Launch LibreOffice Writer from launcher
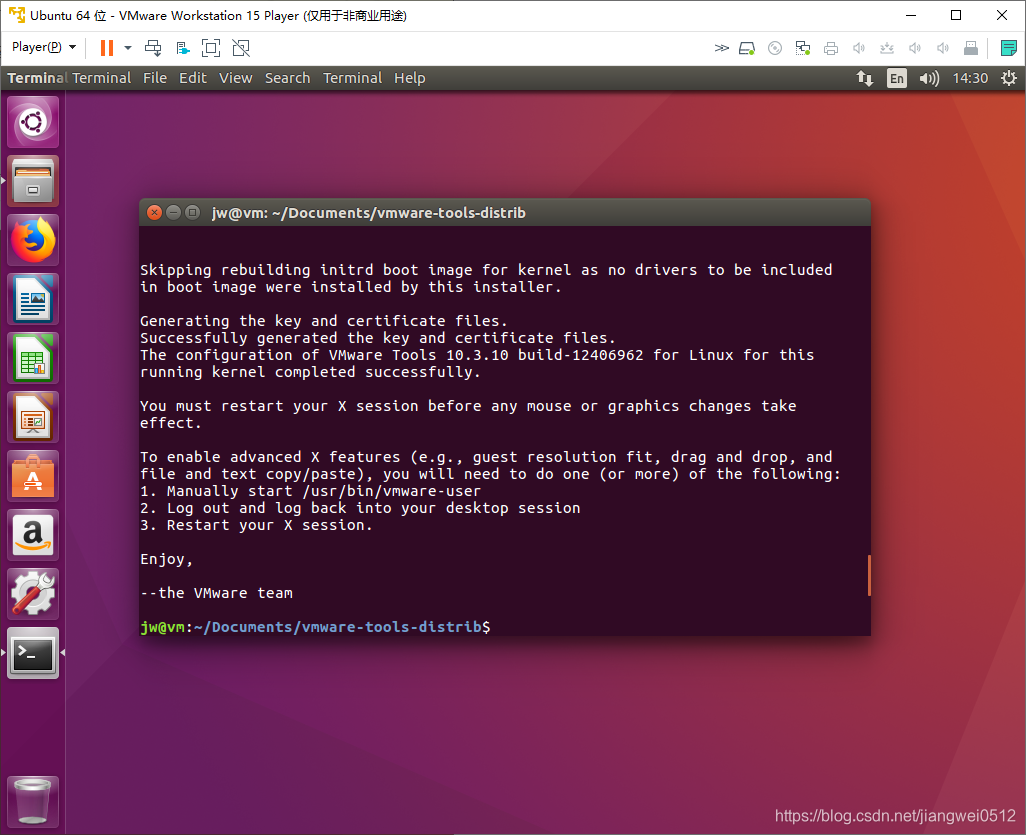The height and width of the screenshot is (835, 1026). pos(33,298)
